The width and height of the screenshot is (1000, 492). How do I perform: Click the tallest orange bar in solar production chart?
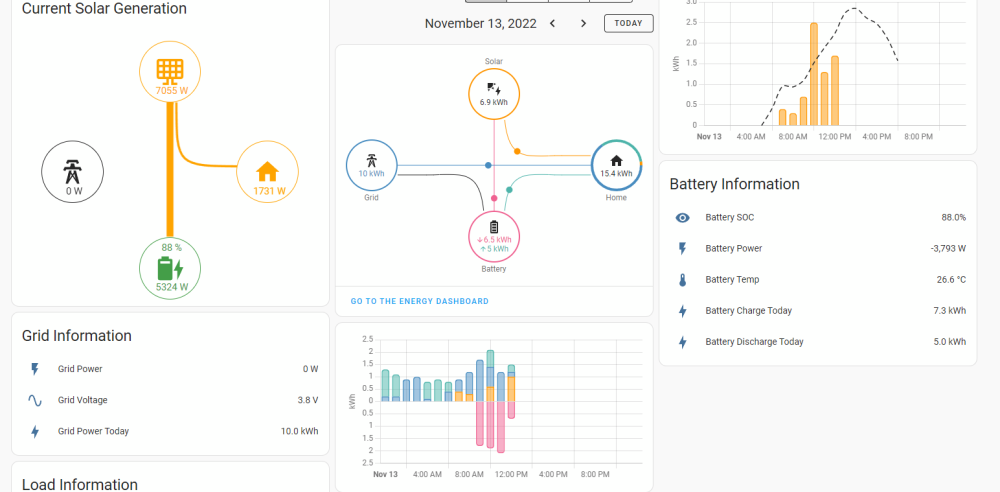[814, 74]
